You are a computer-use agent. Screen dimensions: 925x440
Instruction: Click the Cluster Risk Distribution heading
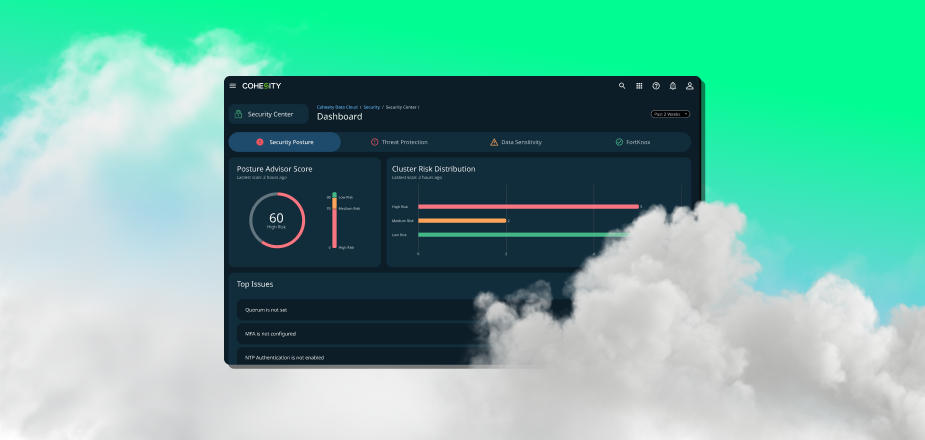pos(434,169)
